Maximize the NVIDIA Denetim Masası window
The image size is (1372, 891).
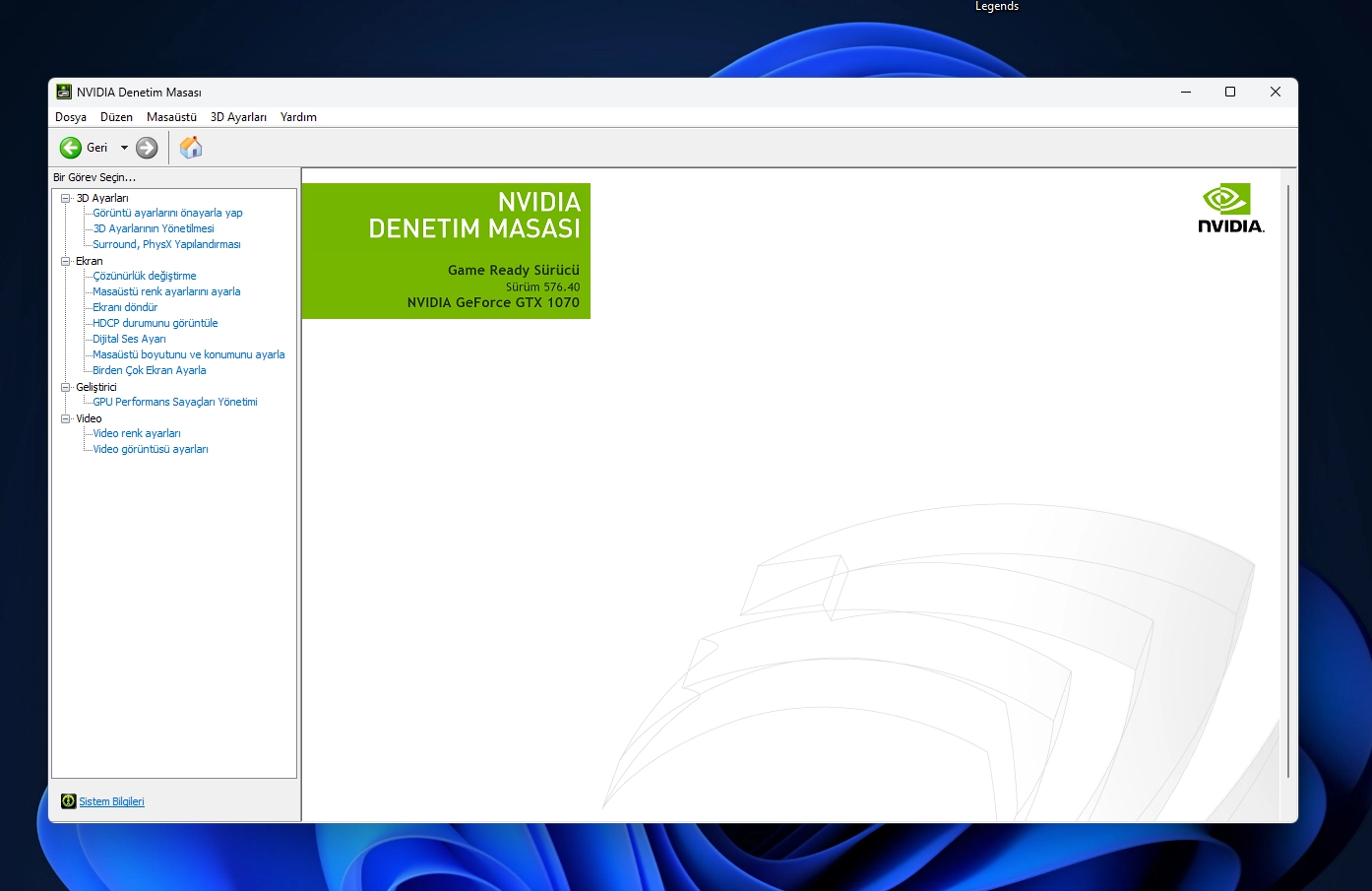[1230, 92]
